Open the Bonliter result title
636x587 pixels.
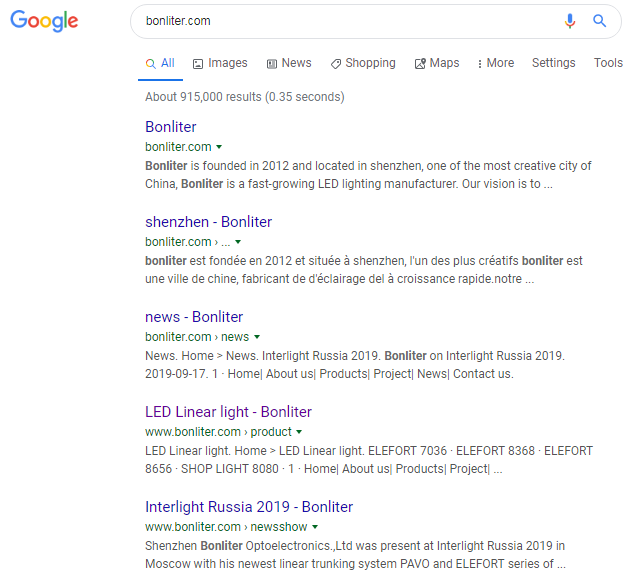[171, 127]
